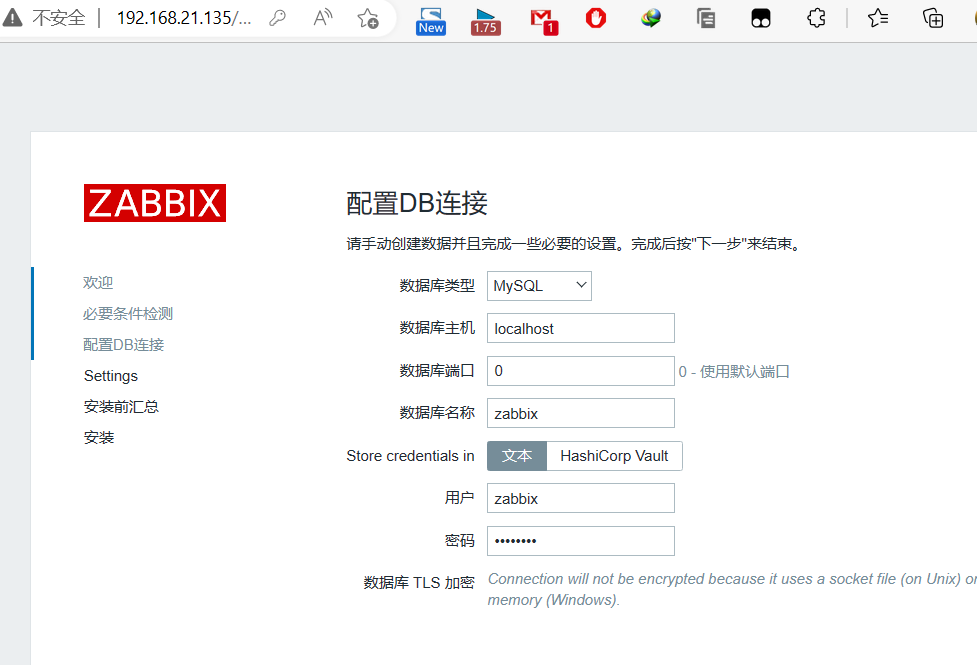This screenshot has width=977, height=665.
Task: Select Settings step in sidebar
Action: 111,376
